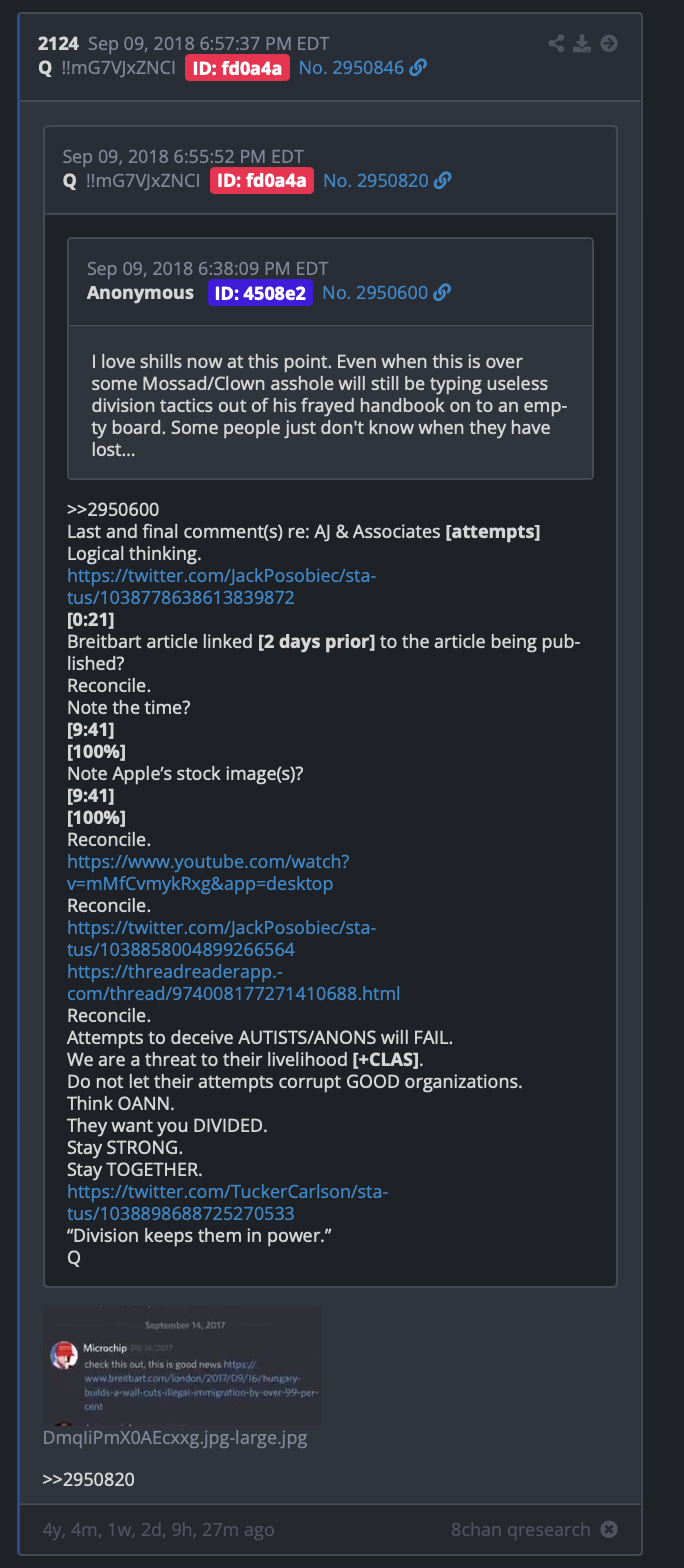The width and height of the screenshot is (684, 1568).
Task: Click the download icon in post header
Action: click(x=583, y=43)
